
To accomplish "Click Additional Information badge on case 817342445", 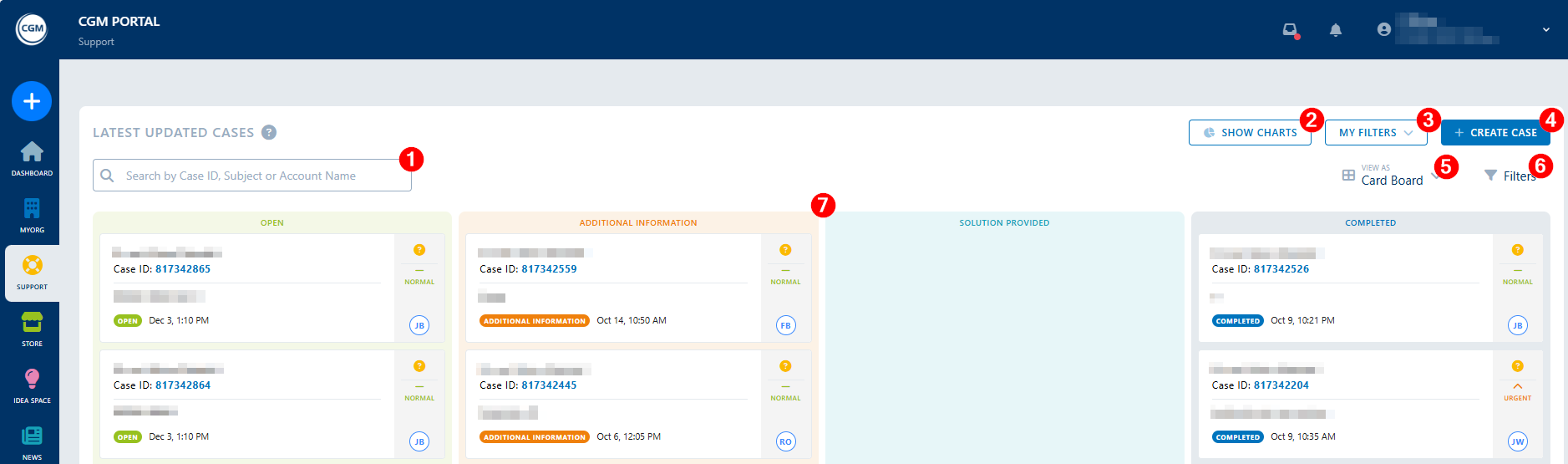I will (x=535, y=437).
